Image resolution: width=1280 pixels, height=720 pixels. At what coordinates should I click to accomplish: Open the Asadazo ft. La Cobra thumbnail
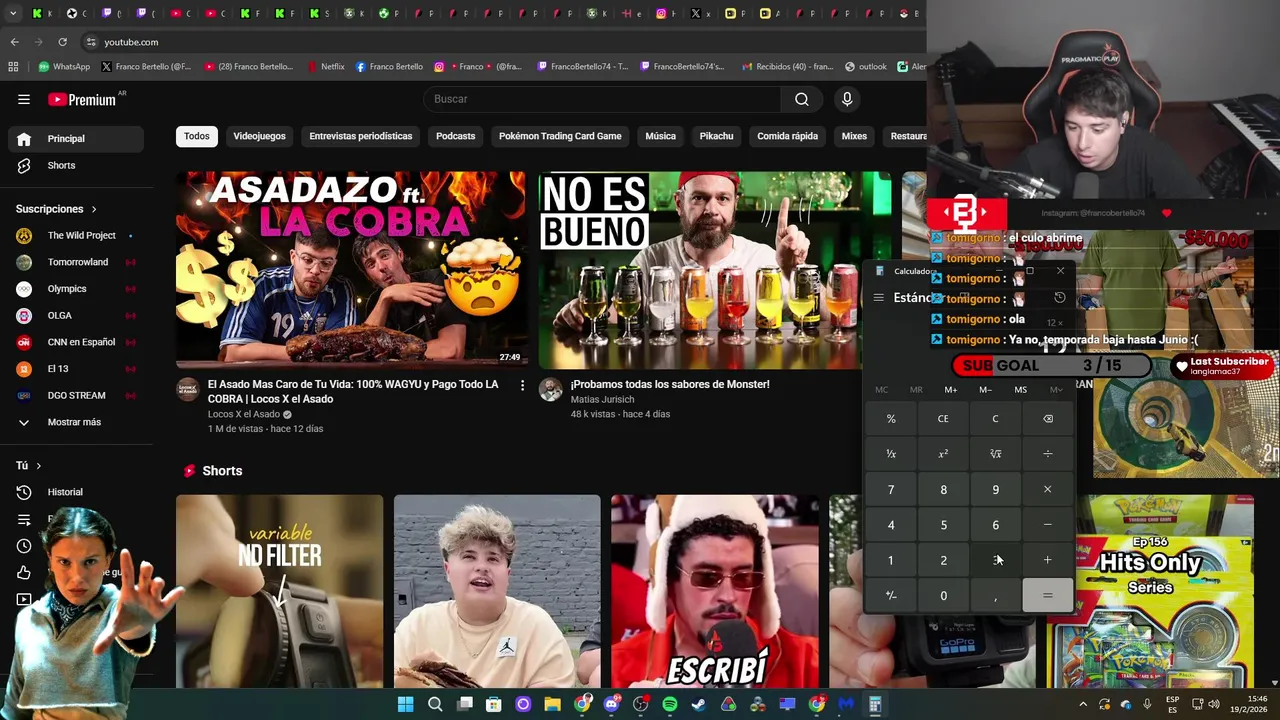point(351,270)
